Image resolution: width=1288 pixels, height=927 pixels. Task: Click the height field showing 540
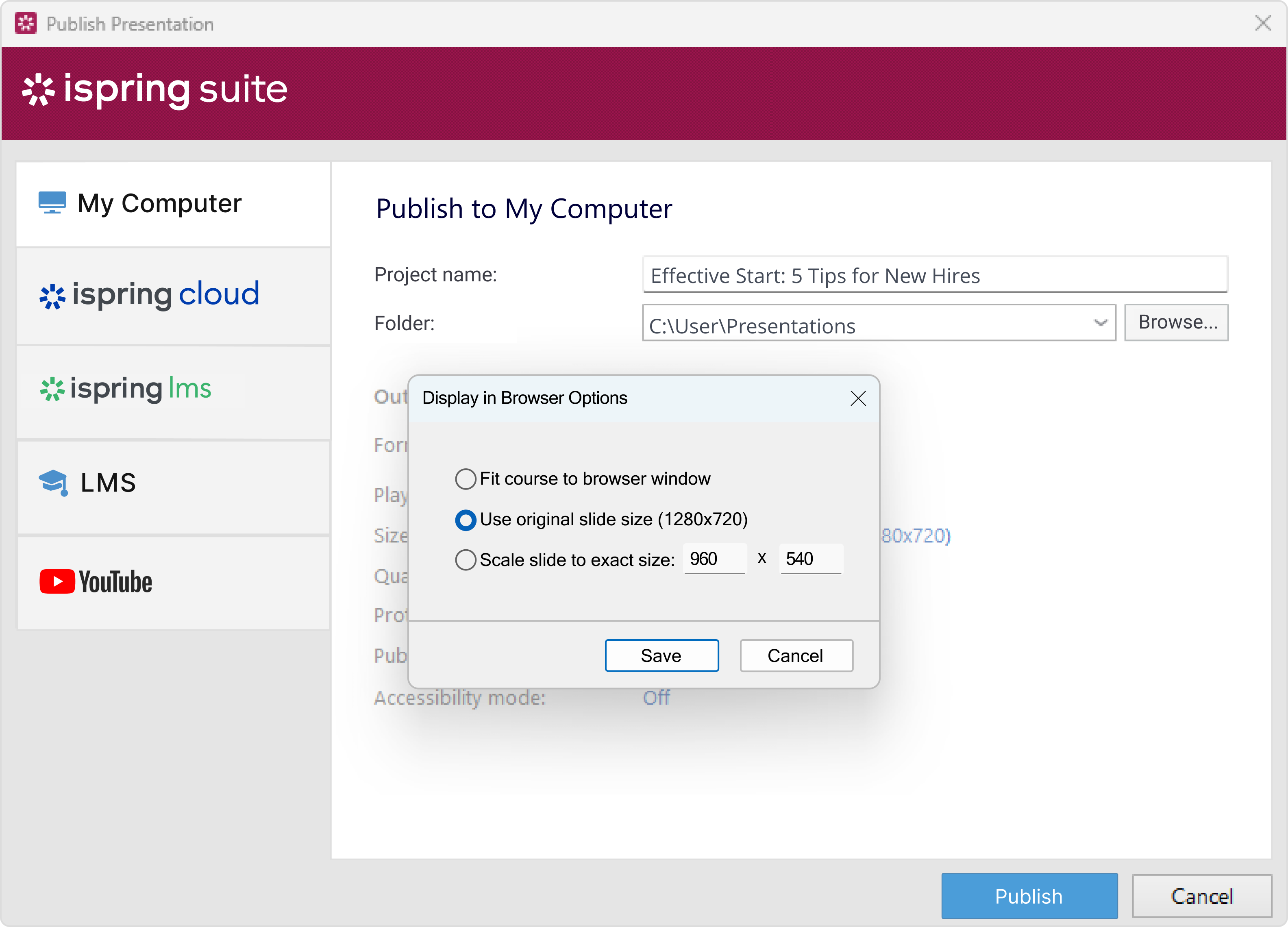(811, 559)
